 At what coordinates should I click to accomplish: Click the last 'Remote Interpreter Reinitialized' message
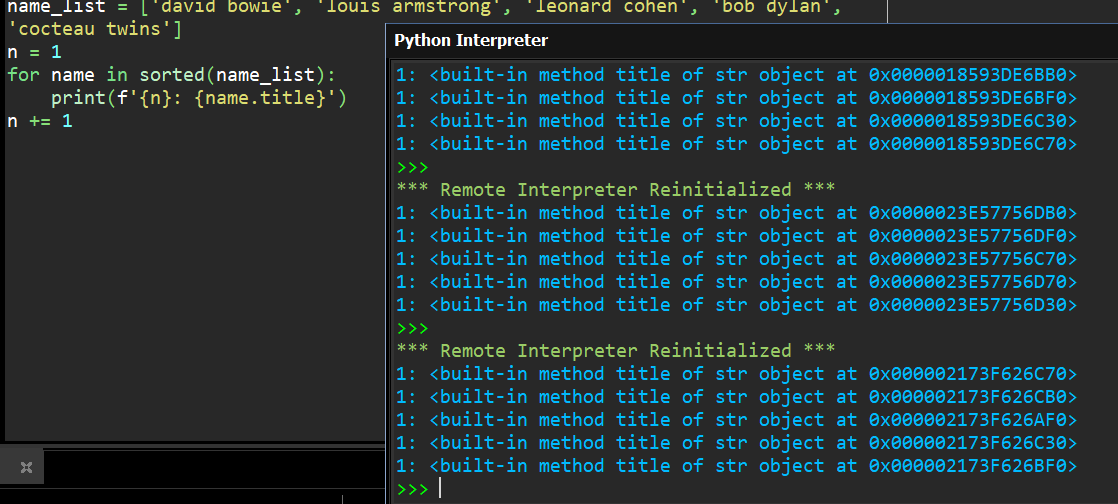[x=616, y=351]
